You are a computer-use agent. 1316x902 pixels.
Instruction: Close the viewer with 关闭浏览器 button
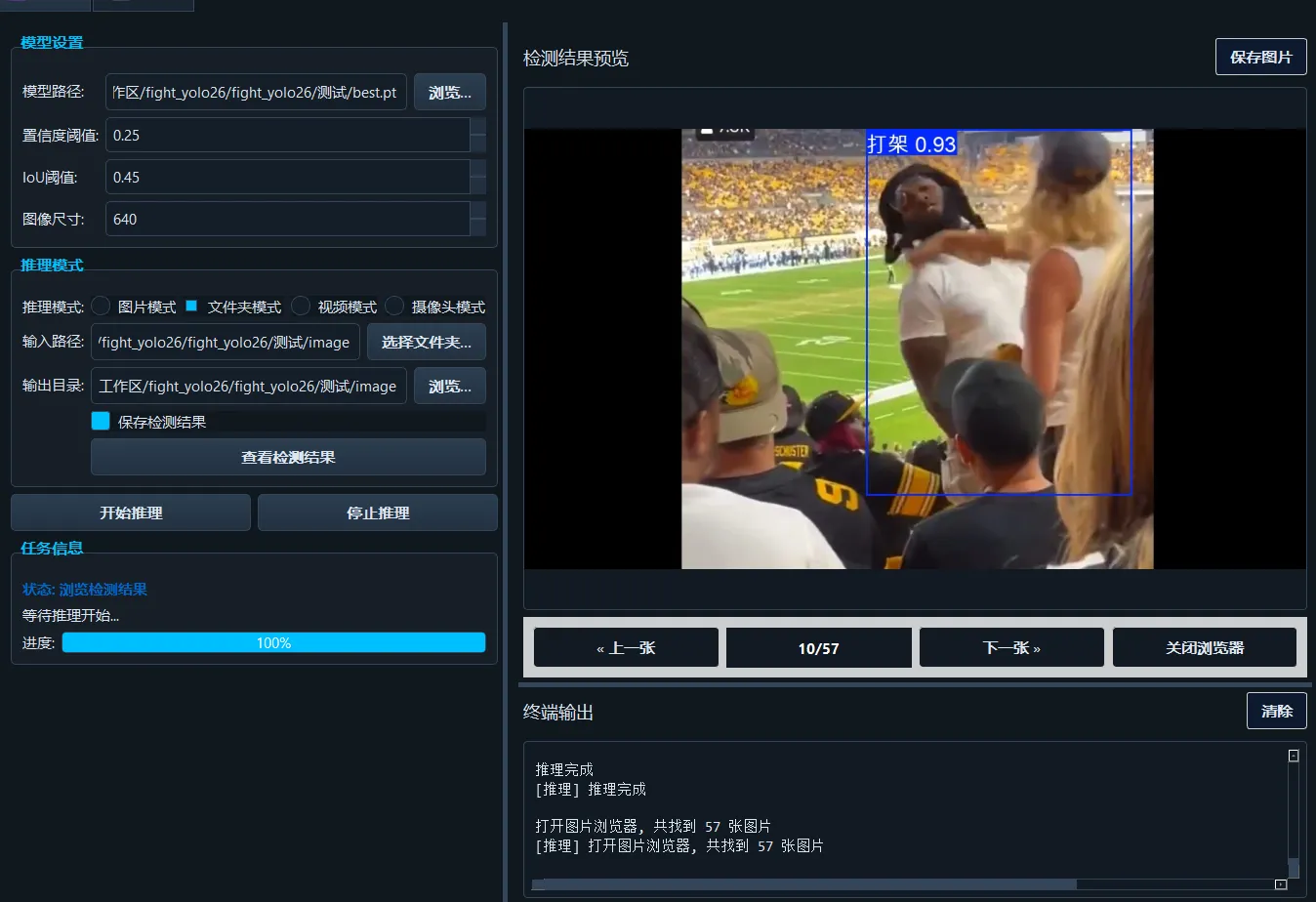[x=1205, y=647]
